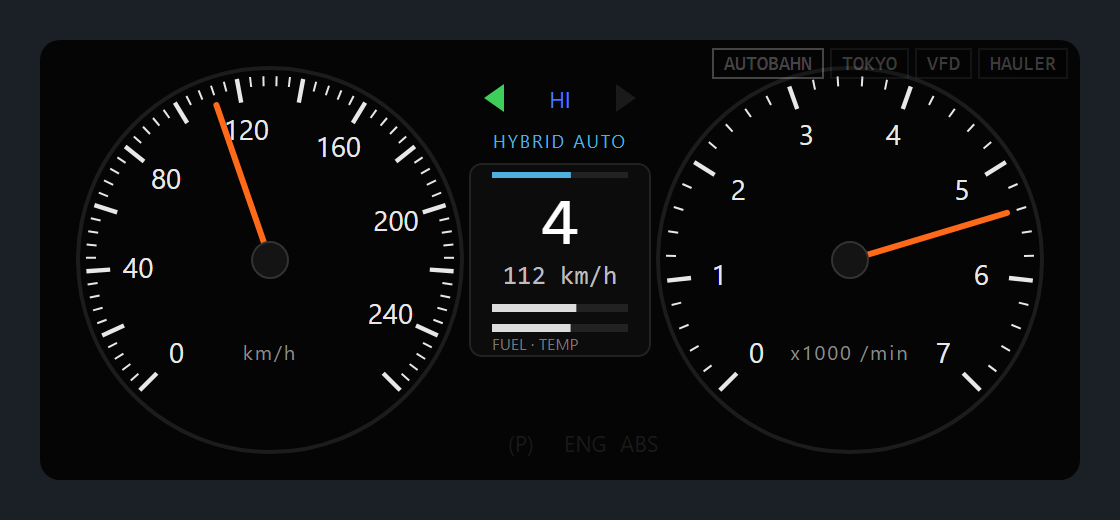Click the FUEL · TEMP label
This screenshot has height=520, width=1120.
click(535, 345)
